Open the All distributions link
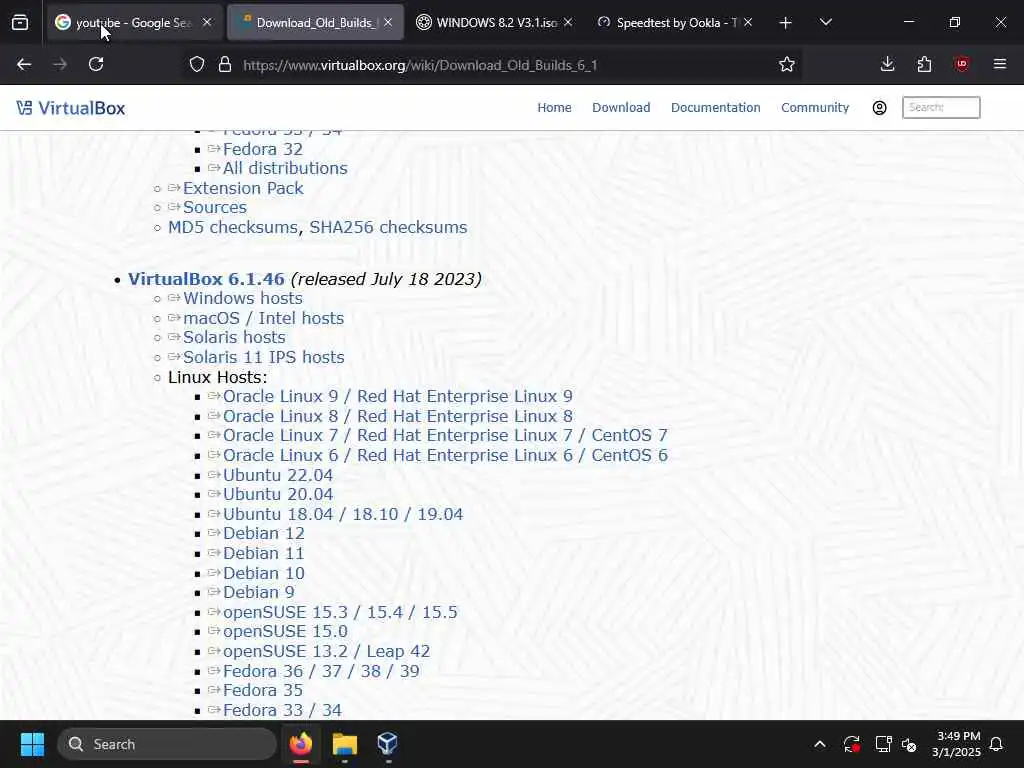1024x768 pixels. tap(285, 168)
